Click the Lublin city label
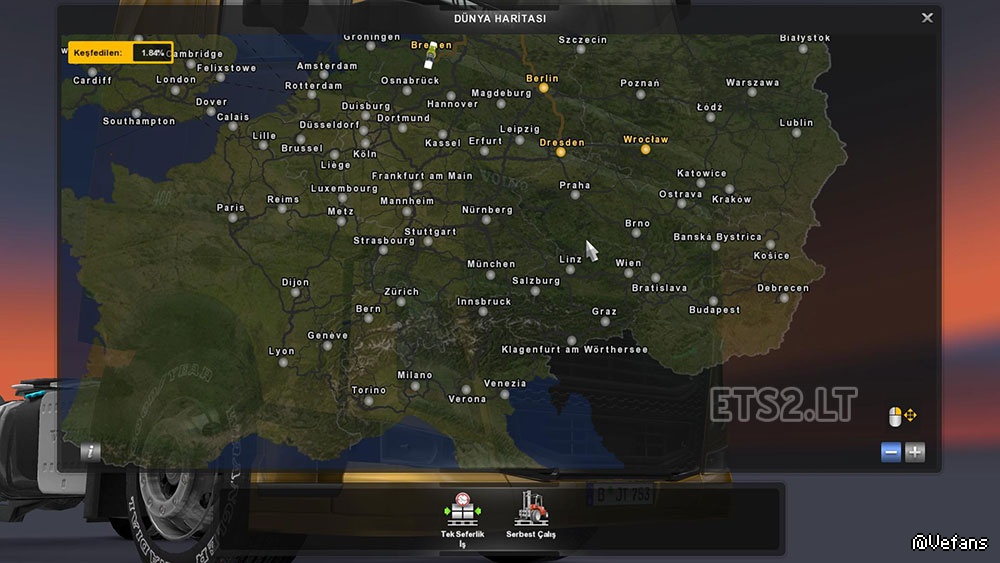 point(797,122)
